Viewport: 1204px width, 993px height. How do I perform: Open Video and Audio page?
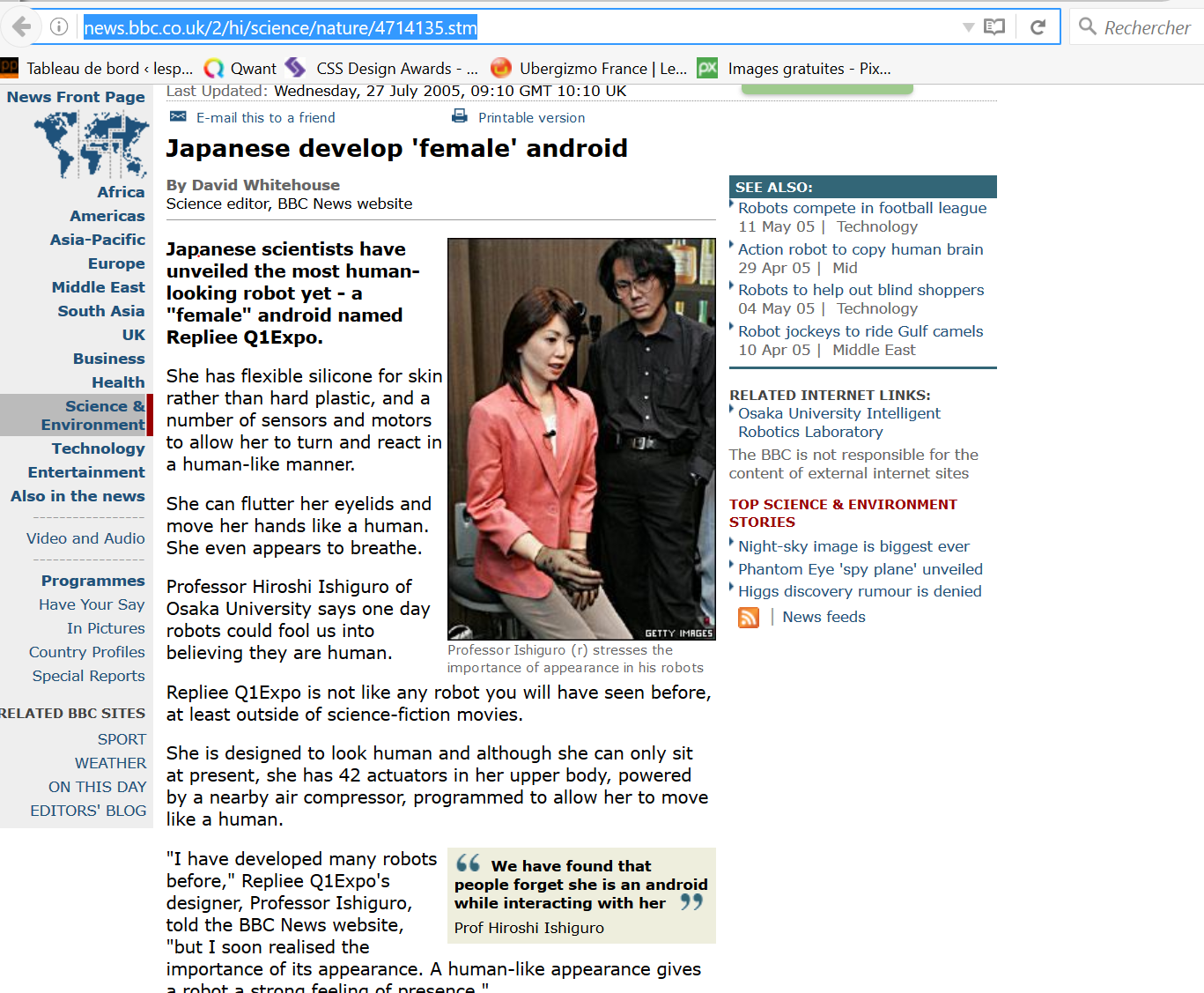85,538
